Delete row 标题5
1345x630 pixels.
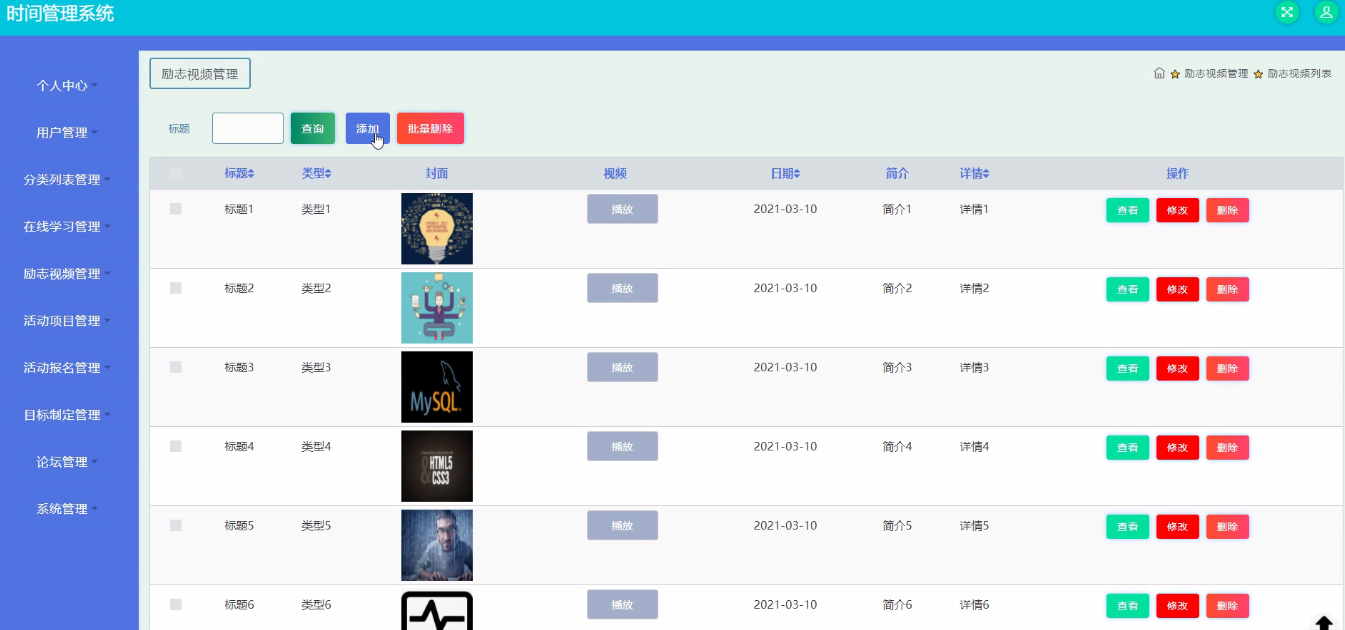pyautogui.click(x=1227, y=526)
